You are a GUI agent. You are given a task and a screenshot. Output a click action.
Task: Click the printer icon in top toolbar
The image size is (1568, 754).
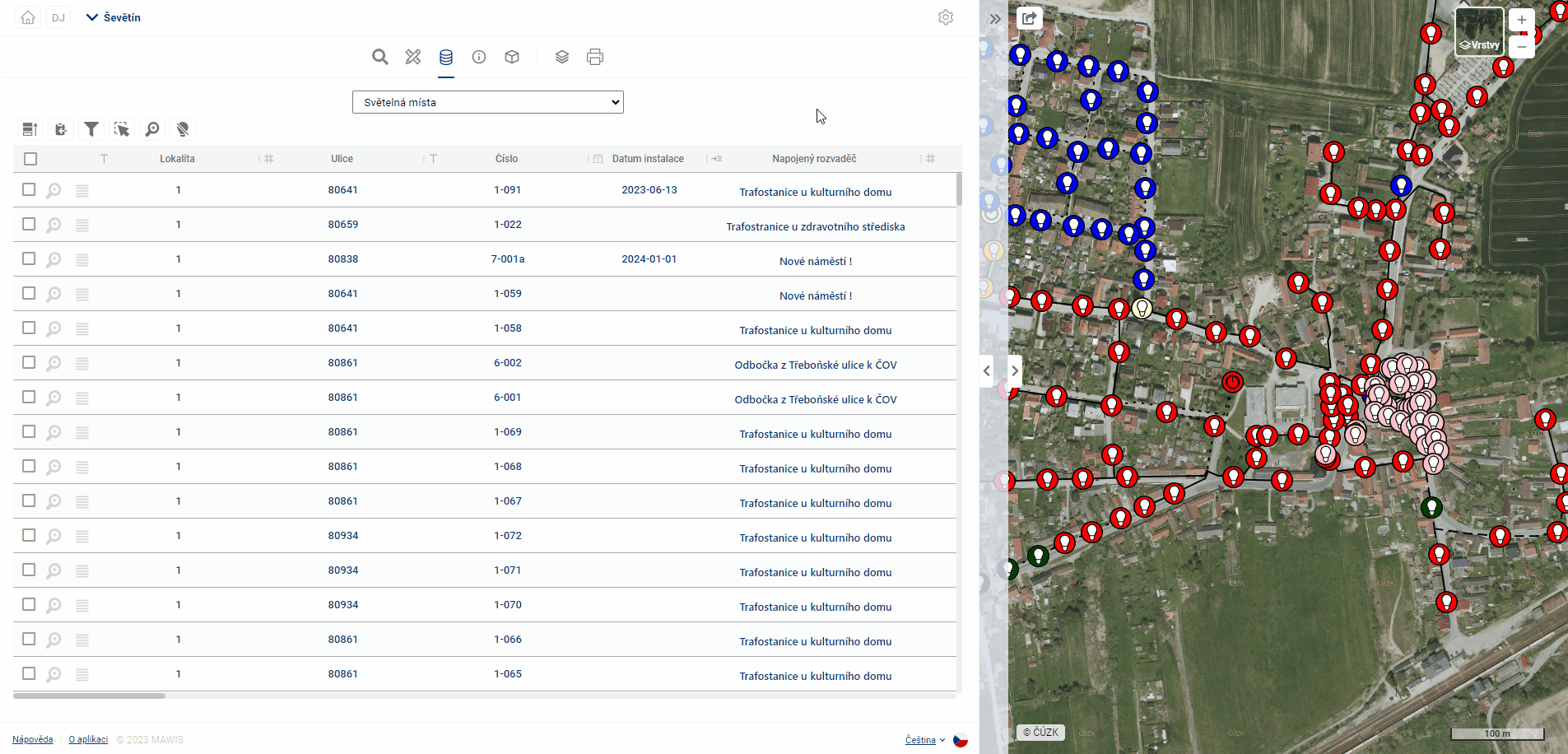pos(595,57)
